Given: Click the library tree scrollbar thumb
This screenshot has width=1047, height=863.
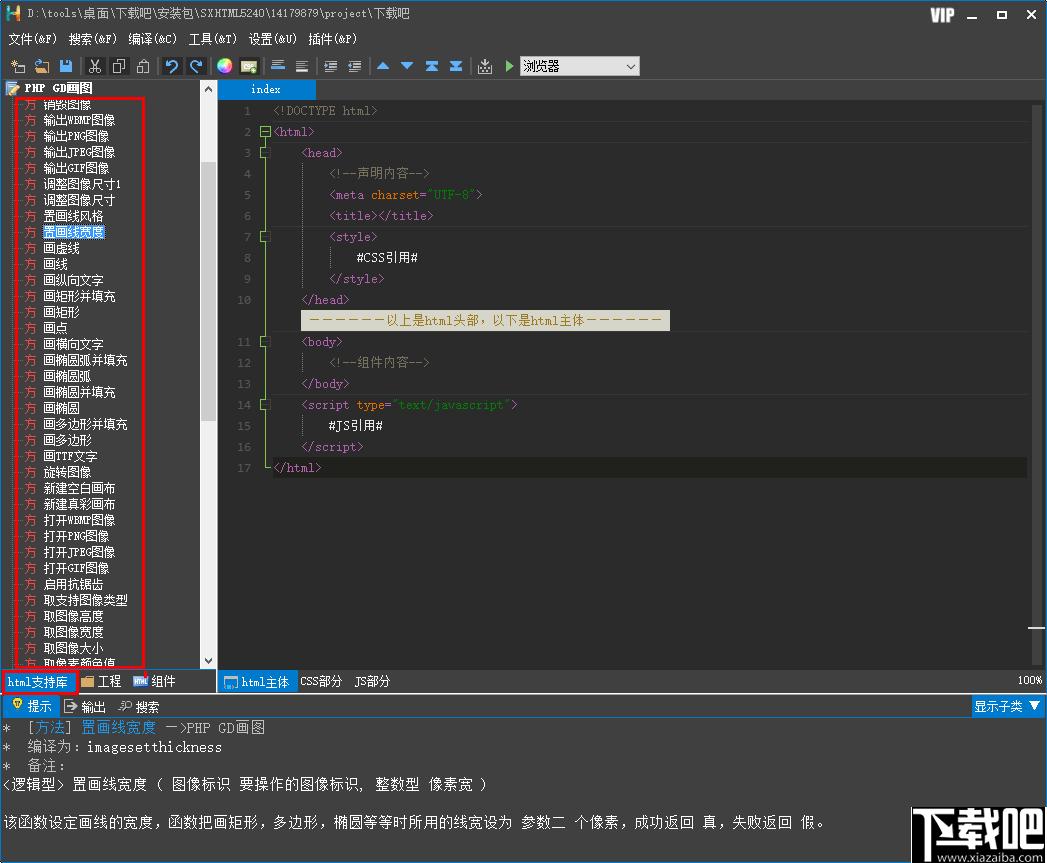Looking at the screenshot, I should point(208,291).
